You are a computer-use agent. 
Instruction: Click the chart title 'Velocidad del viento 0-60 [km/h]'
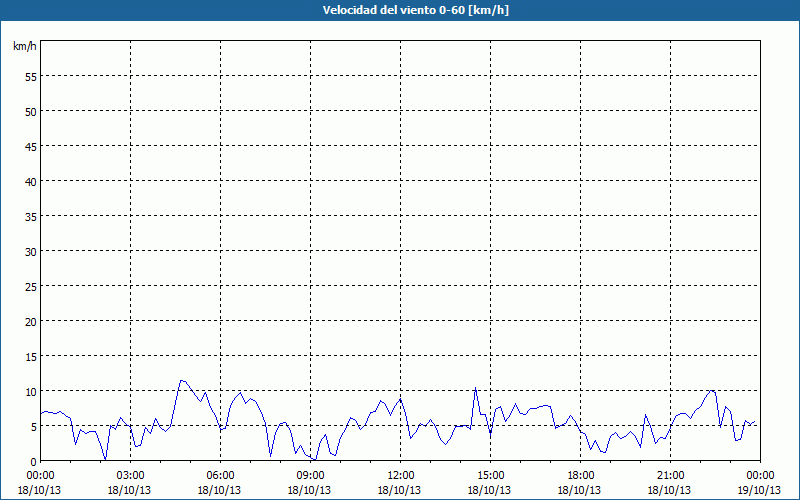(x=416, y=10)
